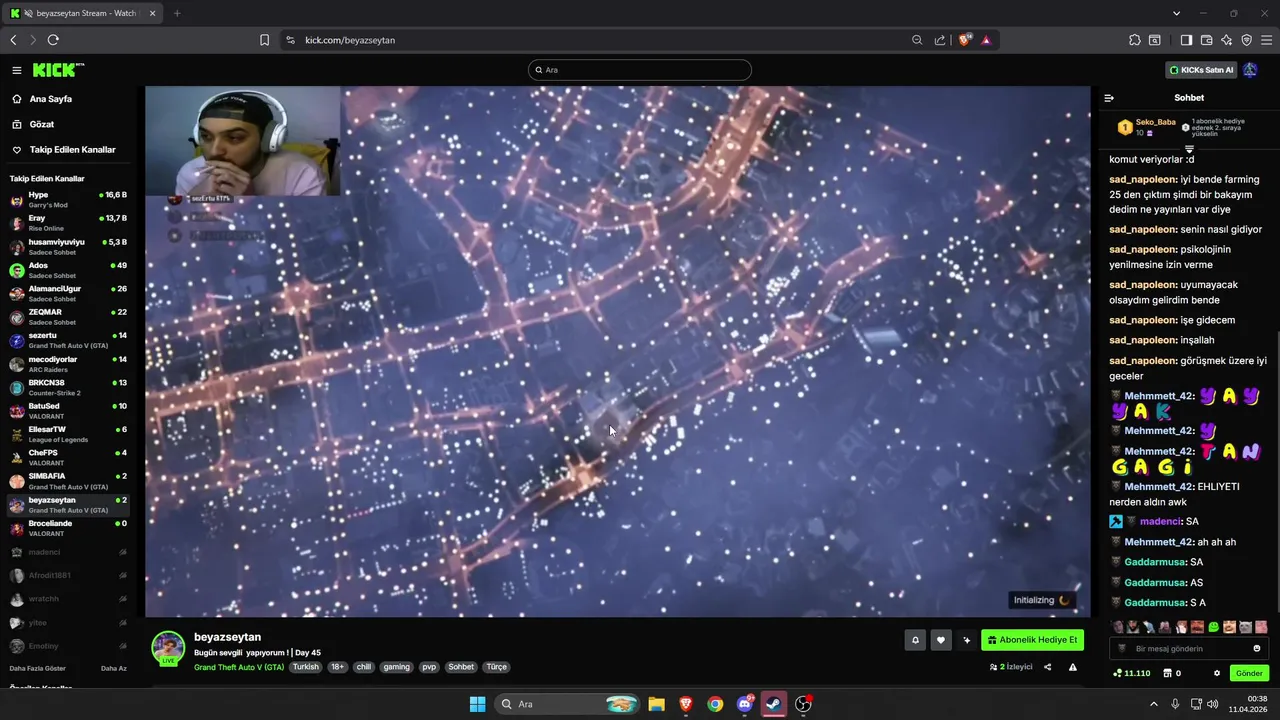Open Hype channel in followed list

68,200
